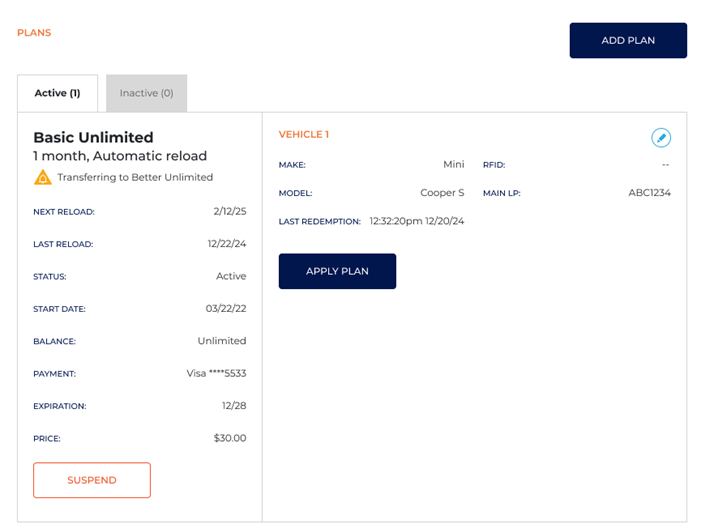Open the Inactive (0) tab
The image size is (701, 524).
(146, 93)
